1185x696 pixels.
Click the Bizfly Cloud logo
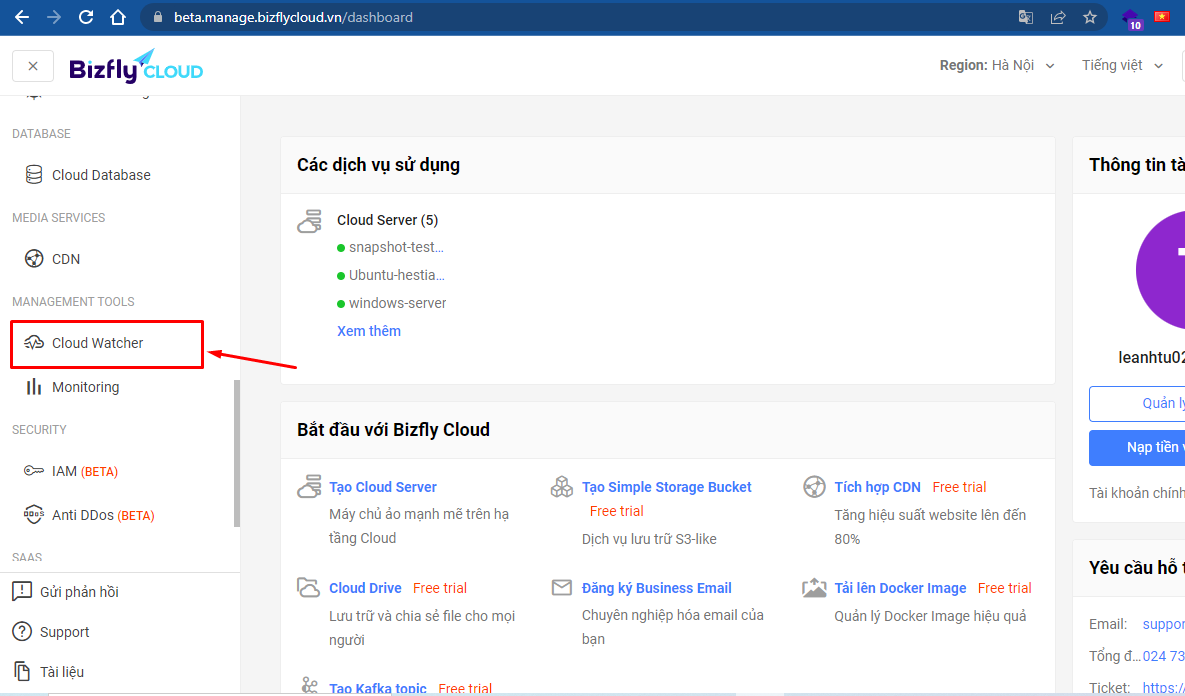136,67
